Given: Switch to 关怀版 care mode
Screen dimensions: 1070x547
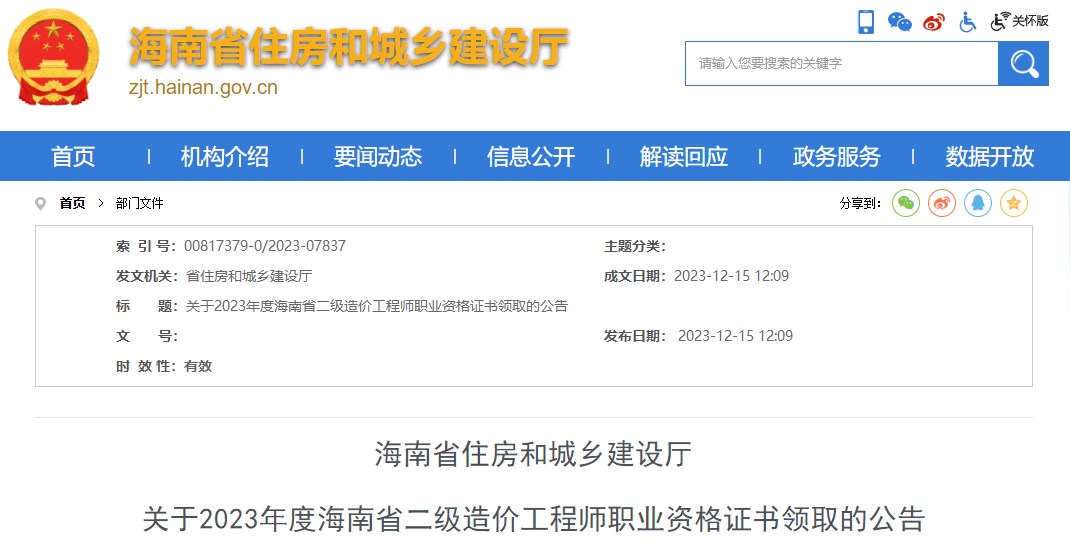Looking at the screenshot, I should pos(1020,21).
